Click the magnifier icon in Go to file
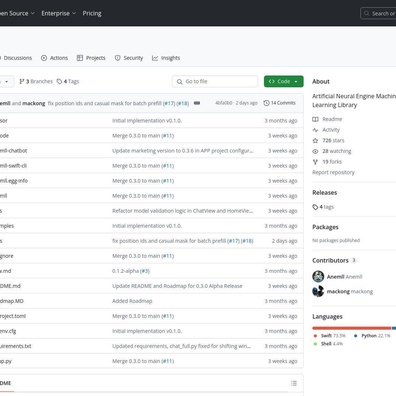Viewport: 396px width, 396px height. [x=179, y=81]
